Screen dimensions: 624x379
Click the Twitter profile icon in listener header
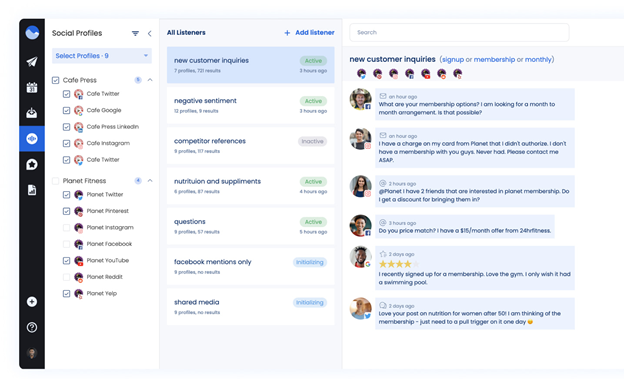(x=361, y=73)
